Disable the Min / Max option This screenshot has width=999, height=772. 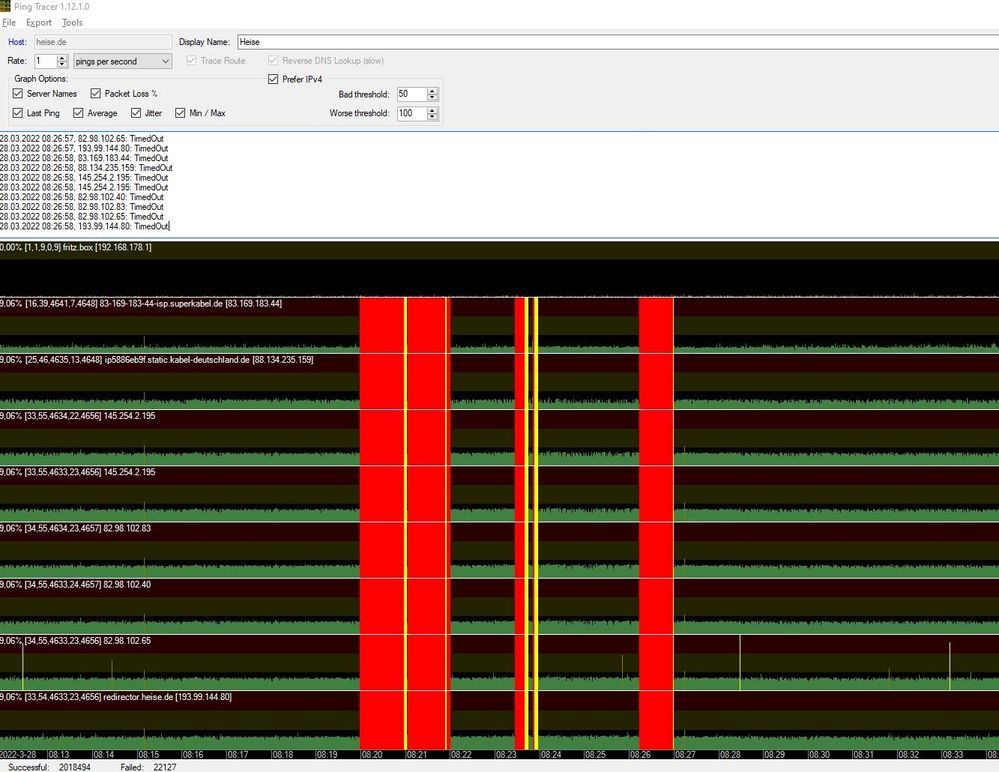[x=180, y=113]
